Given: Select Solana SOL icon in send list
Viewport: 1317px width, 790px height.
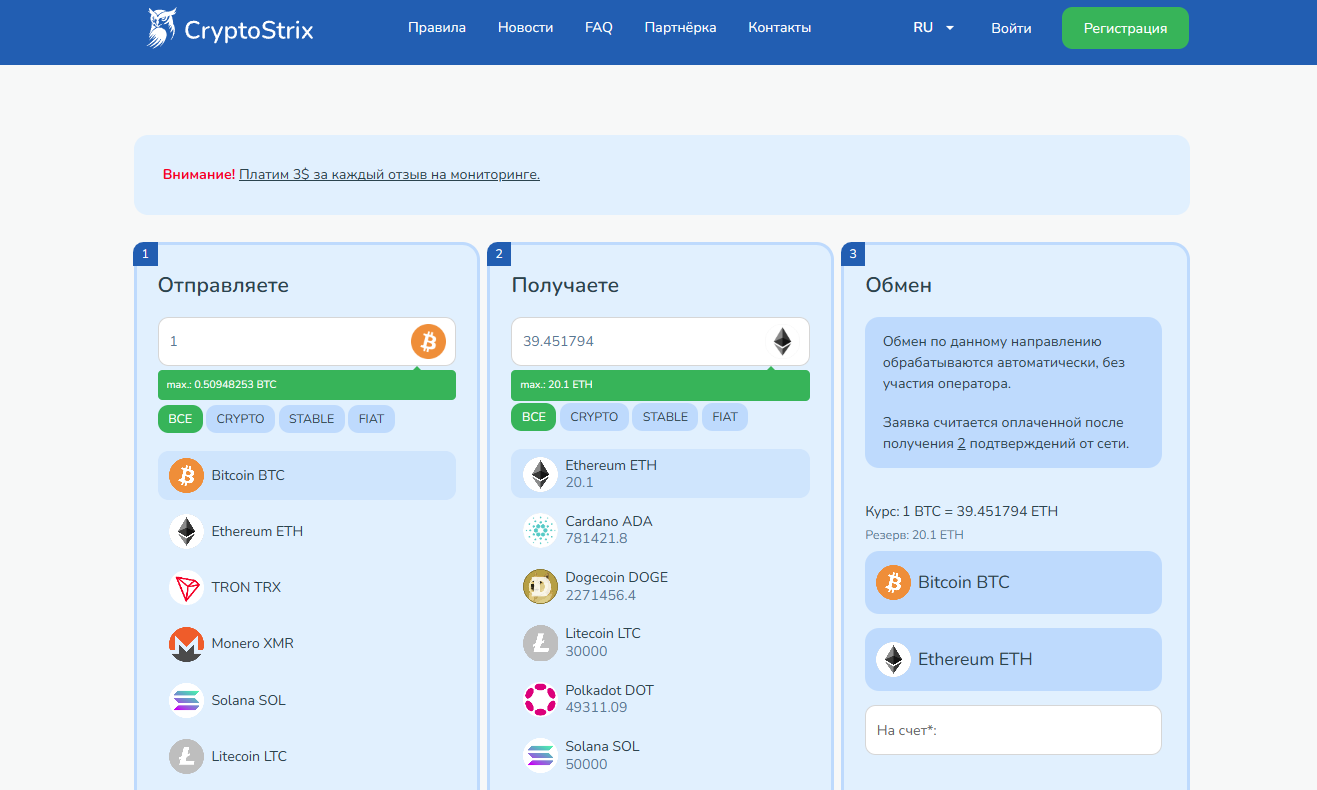Looking at the screenshot, I should tap(186, 700).
